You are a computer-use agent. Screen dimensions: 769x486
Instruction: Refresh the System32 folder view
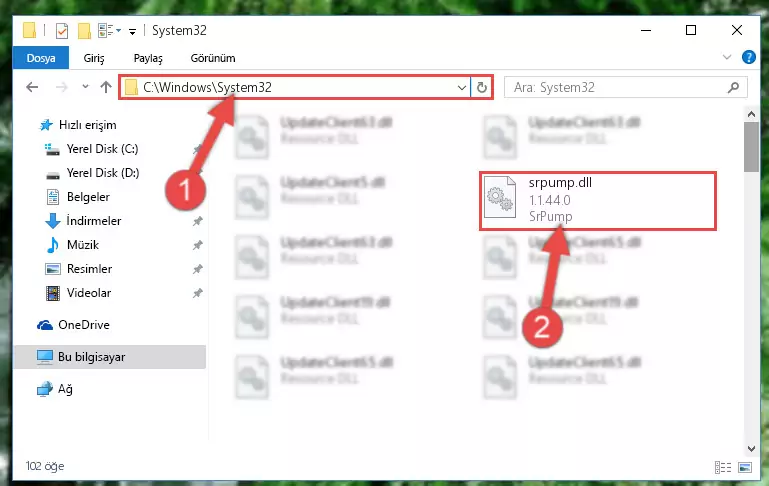click(x=482, y=87)
